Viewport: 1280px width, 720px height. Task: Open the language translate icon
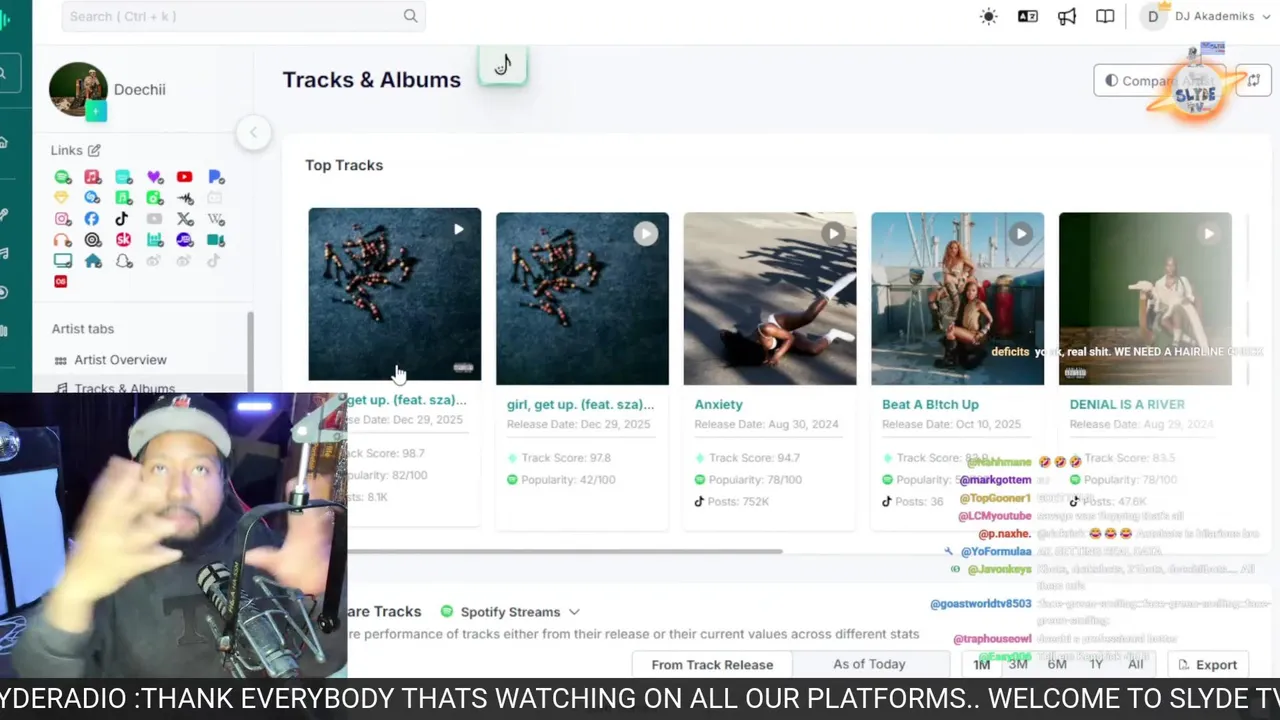1027,16
